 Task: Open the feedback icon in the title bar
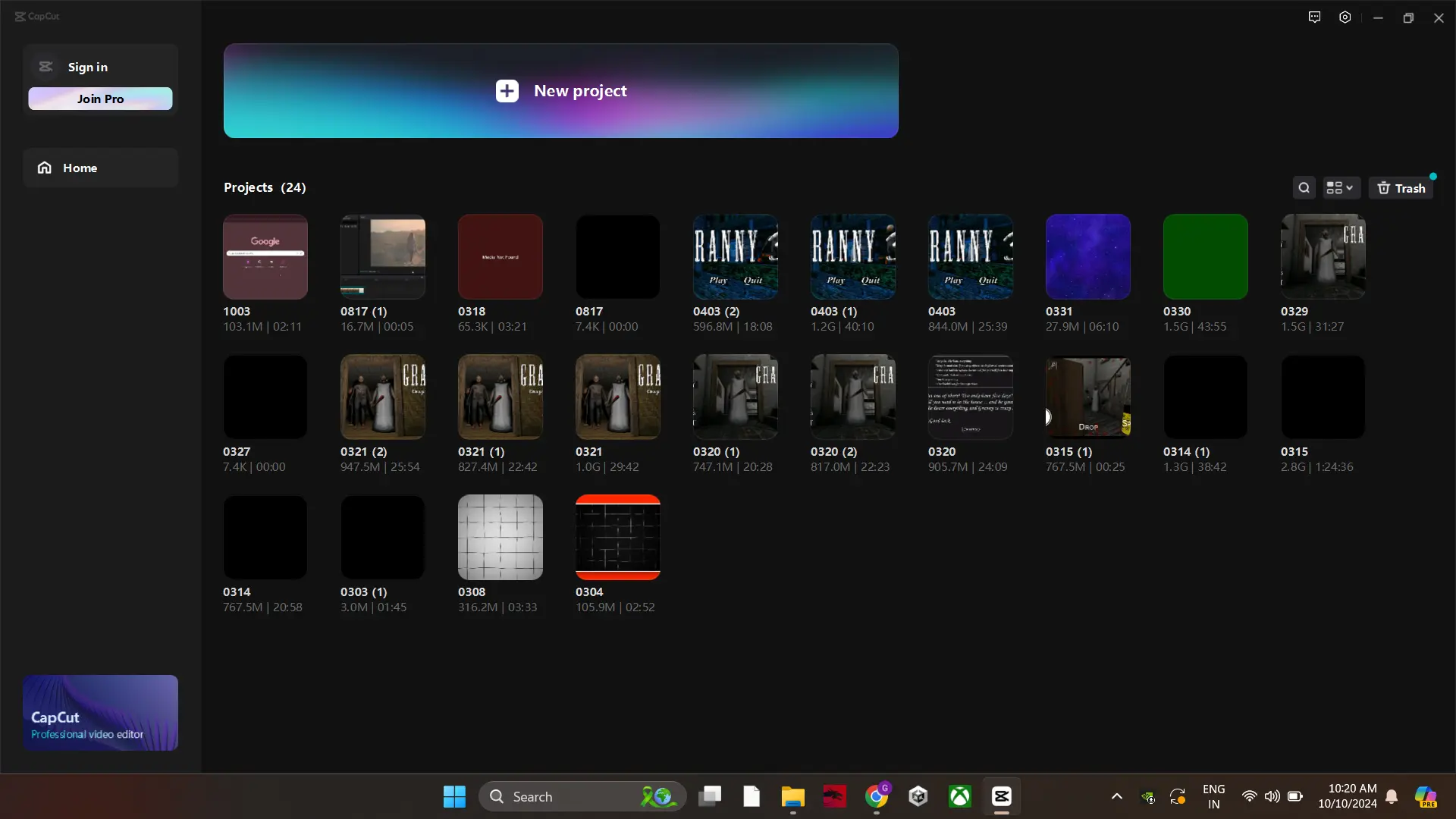pyautogui.click(x=1314, y=17)
